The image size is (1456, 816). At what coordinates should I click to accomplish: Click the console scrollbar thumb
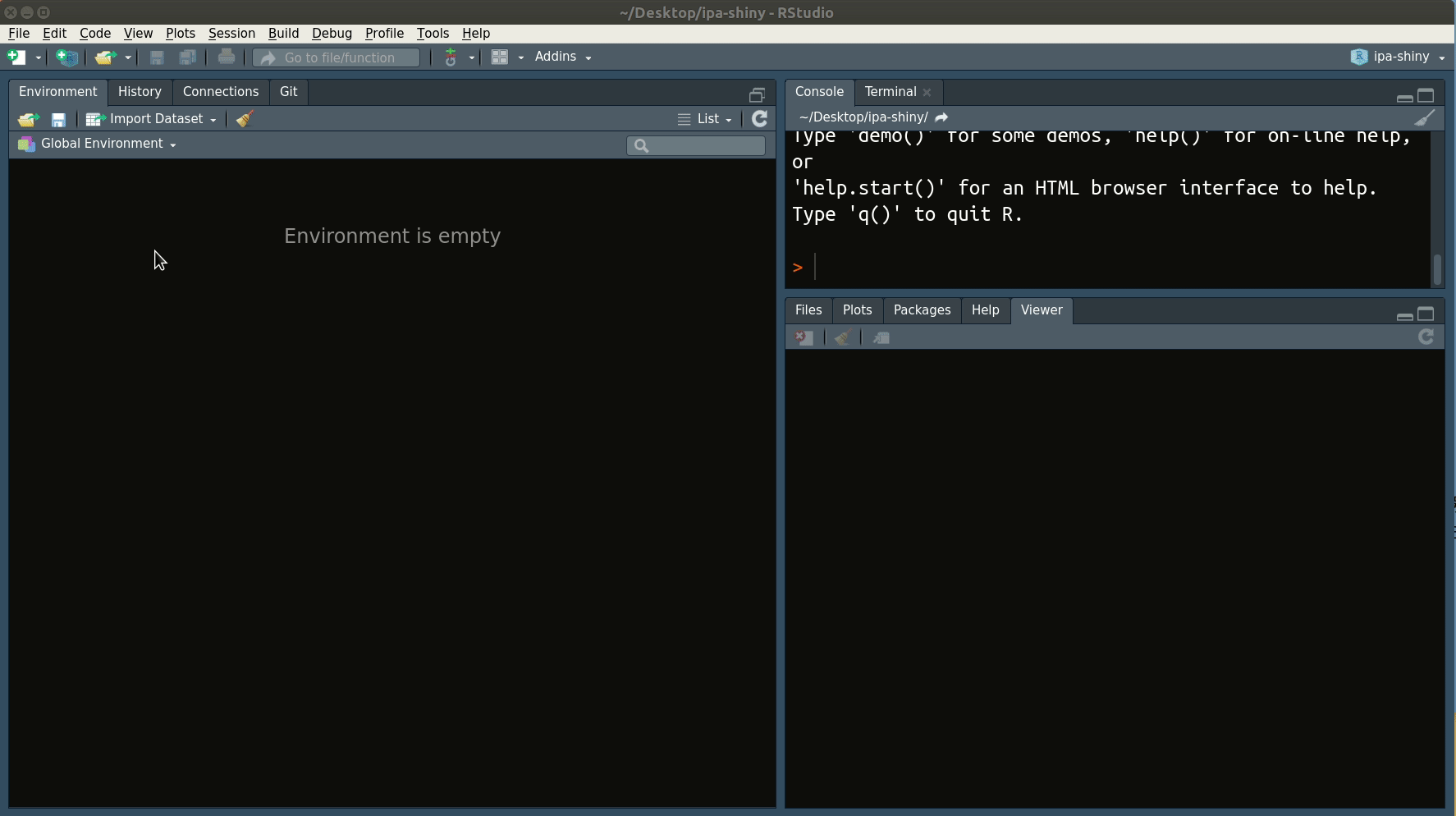point(1437,270)
